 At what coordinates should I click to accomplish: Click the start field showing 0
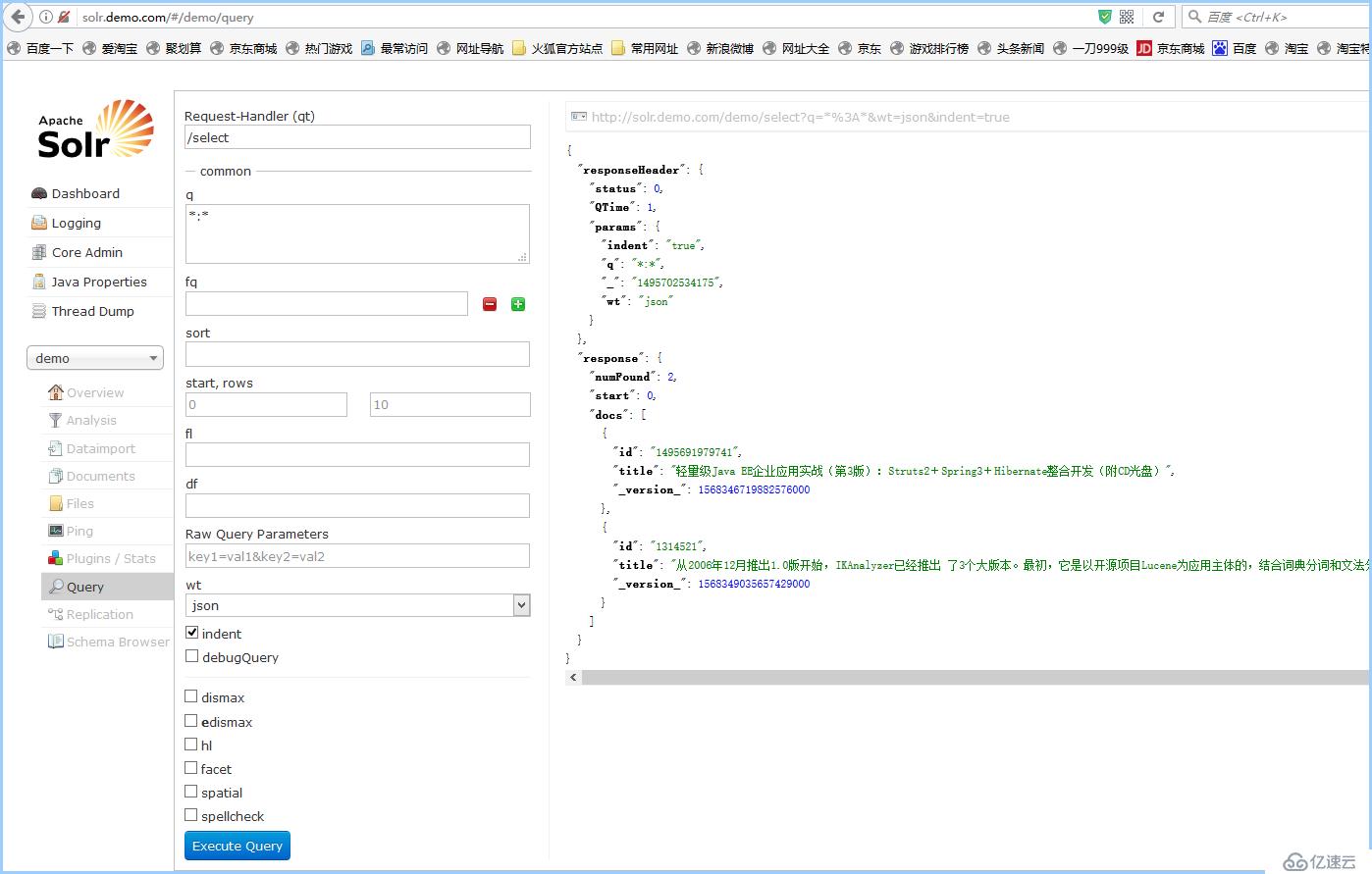click(266, 404)
